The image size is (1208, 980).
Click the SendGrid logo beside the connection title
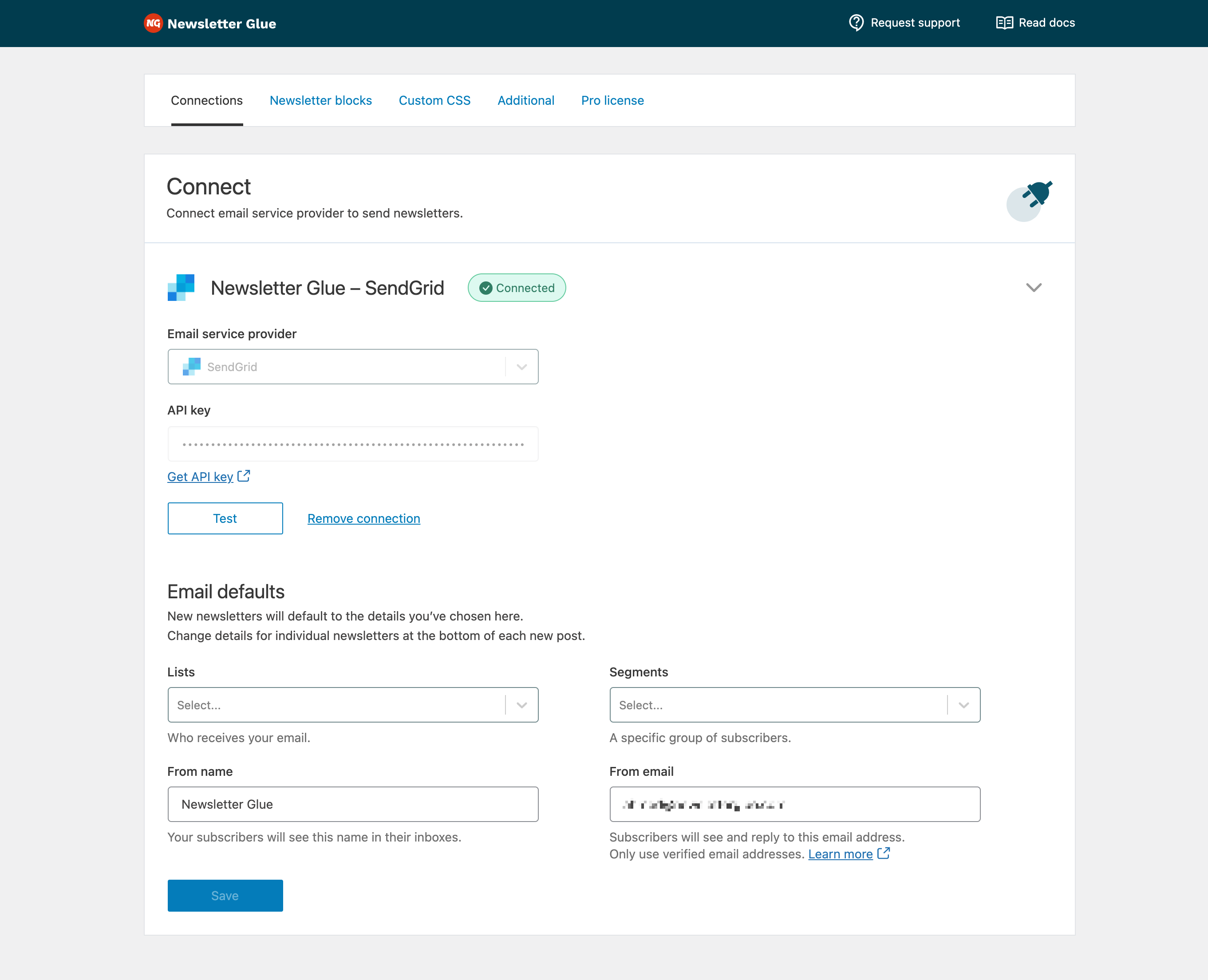tap(181, 287)
